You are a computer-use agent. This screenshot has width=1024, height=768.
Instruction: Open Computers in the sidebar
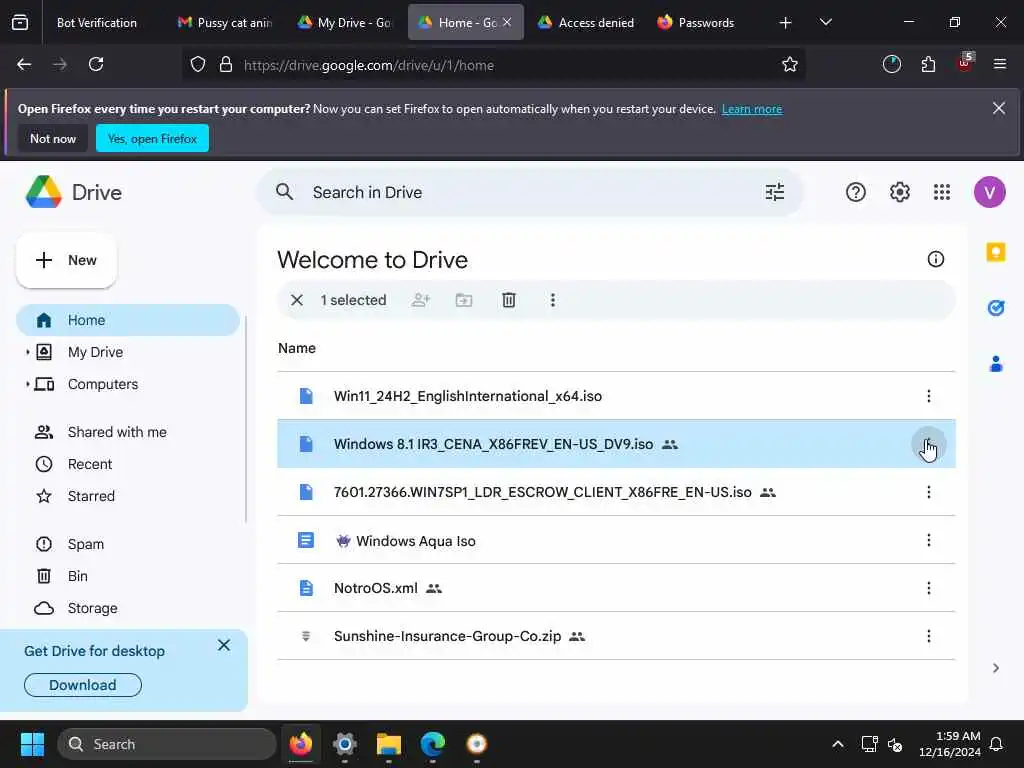pos(103,384)
